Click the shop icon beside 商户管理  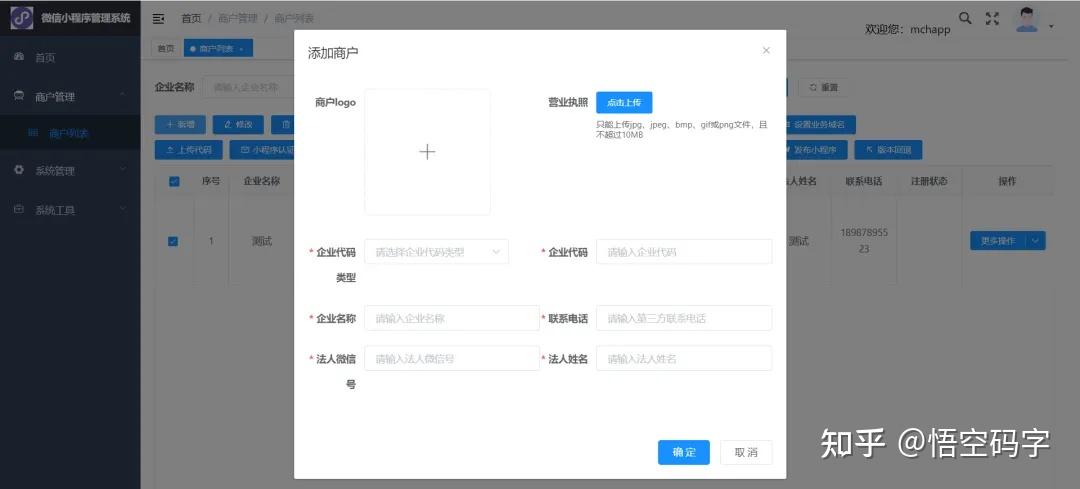point(19,96)
